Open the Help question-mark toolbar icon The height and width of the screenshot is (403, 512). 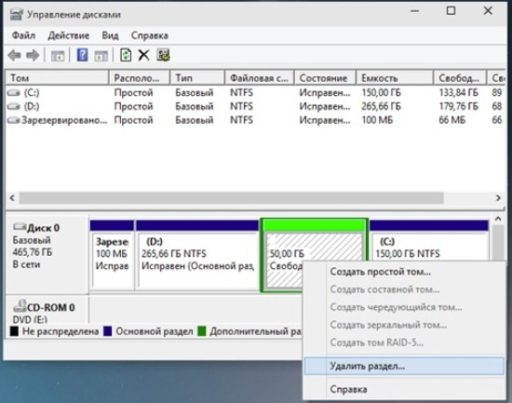[x=82, y=55]
